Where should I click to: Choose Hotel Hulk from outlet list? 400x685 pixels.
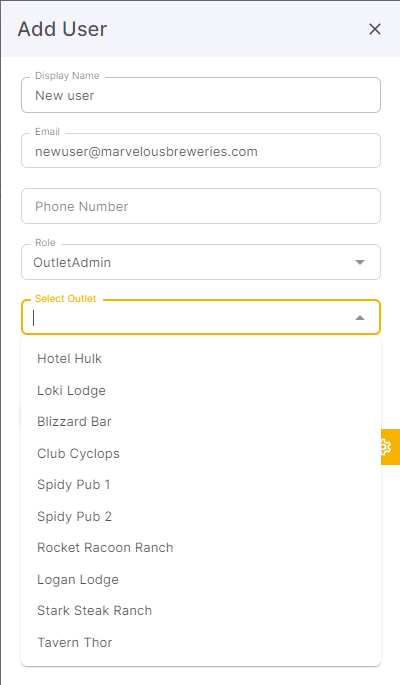click(x=201, y=359)
